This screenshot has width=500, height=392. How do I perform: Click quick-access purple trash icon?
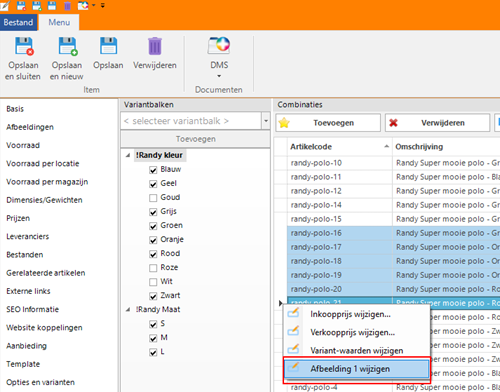pyautogui.click(x=67, y=6)
